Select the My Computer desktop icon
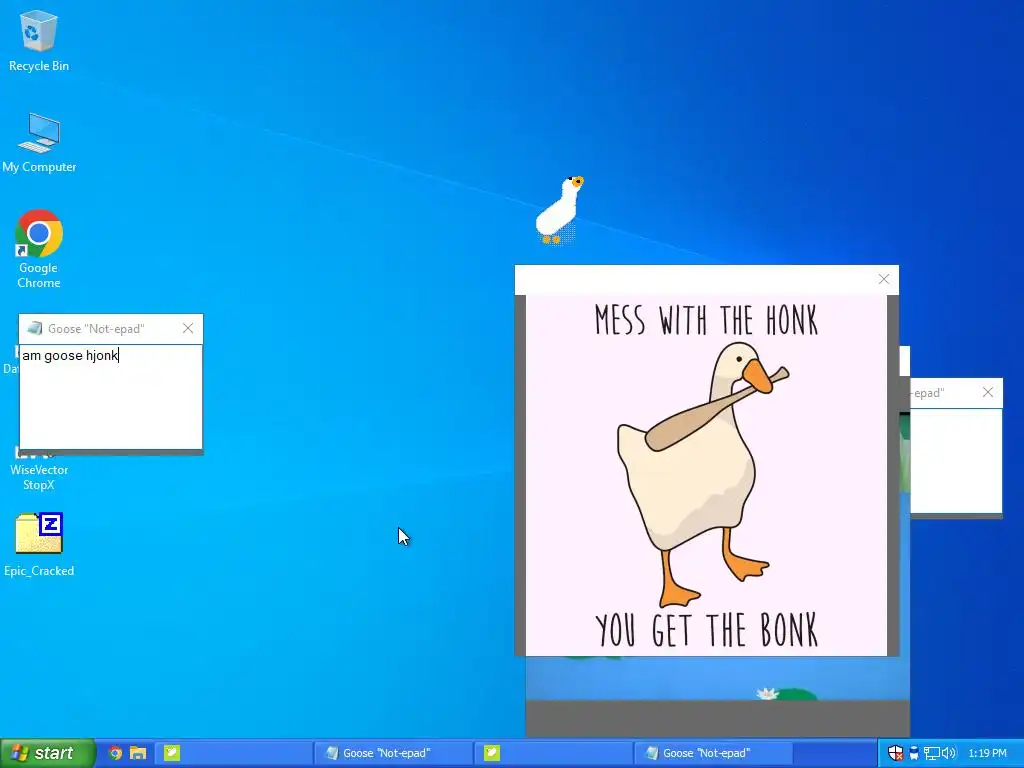Image resolution: width=1024 pixels, height=768 pixels. pyautogui.click(x=39, y=143)
